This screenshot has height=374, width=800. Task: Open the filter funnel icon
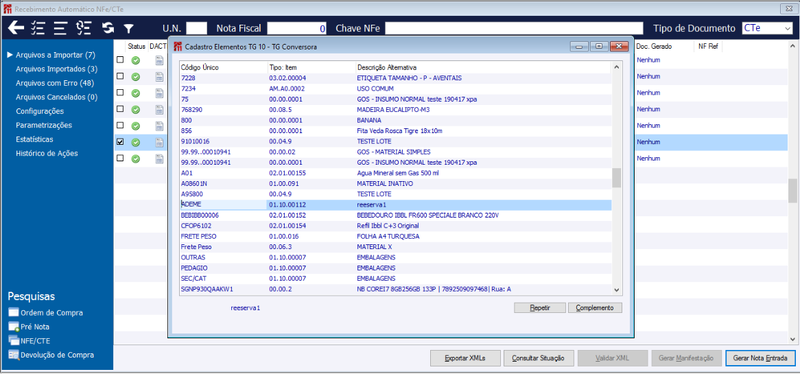pos(129,29)
